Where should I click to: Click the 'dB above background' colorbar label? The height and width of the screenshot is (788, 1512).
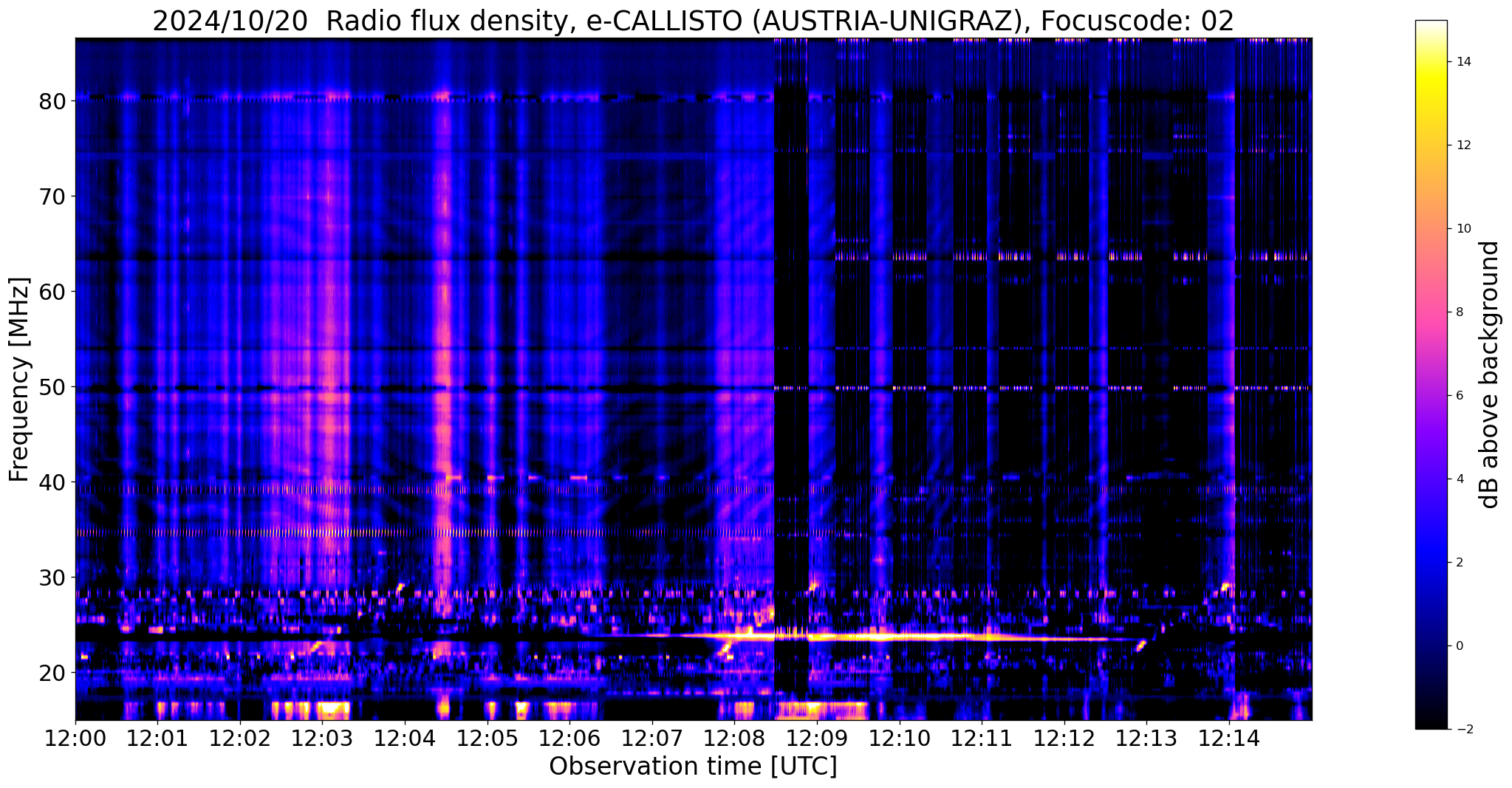coord(1490,374)
